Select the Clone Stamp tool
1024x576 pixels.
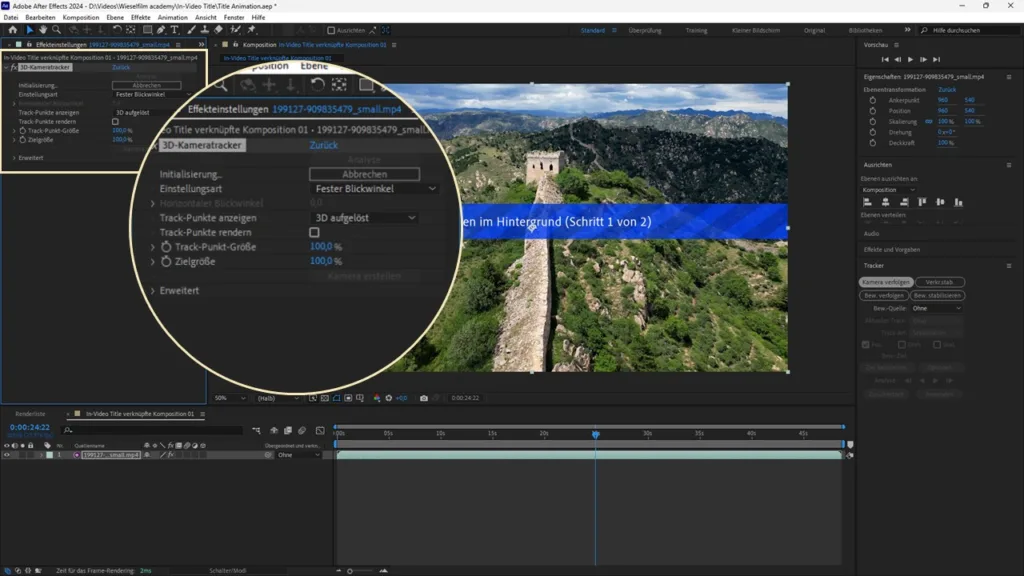pos(204,30)
